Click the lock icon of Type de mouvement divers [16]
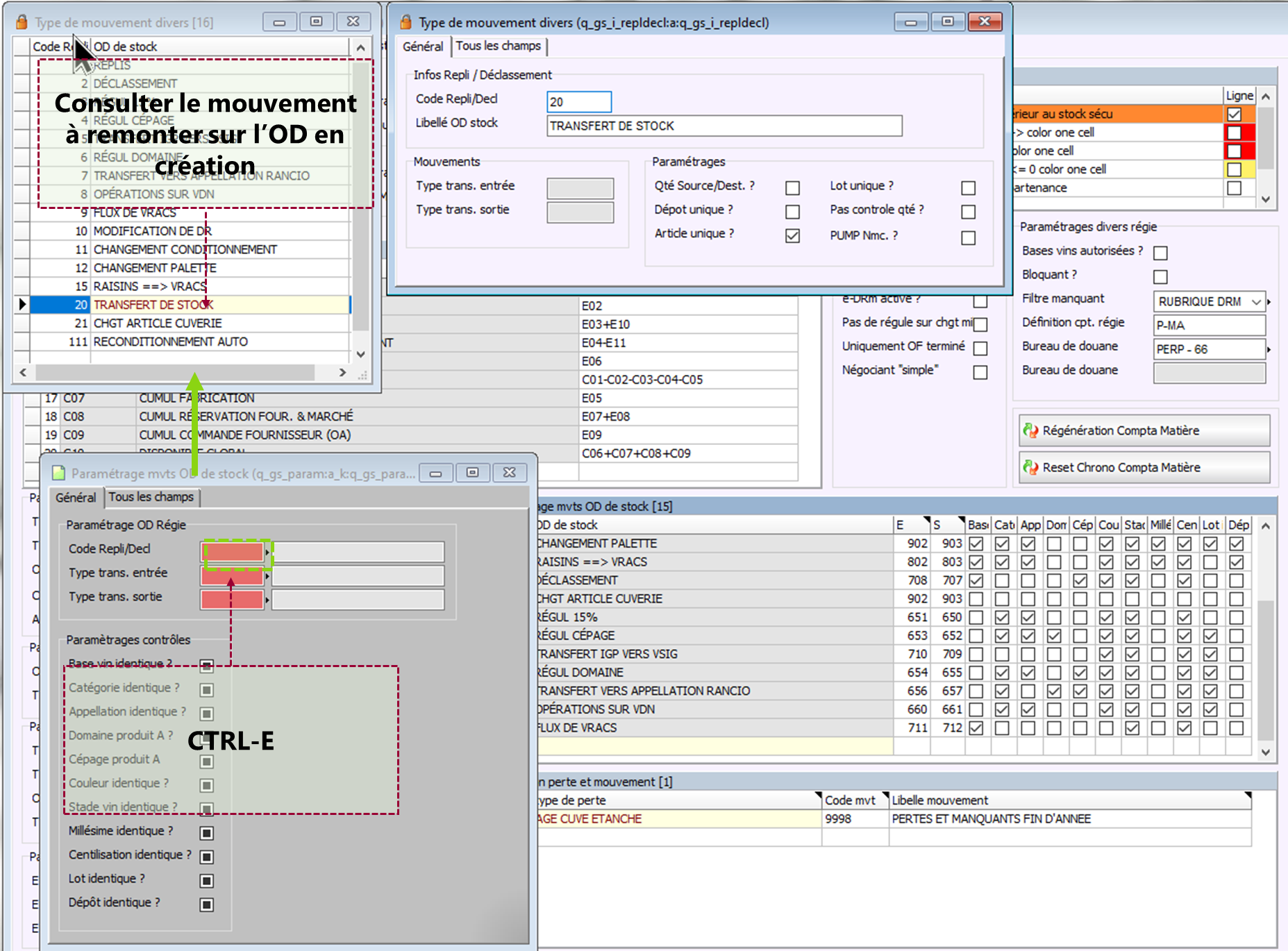The width and height of the screenshot is (1288, 951). pos(22,22)
